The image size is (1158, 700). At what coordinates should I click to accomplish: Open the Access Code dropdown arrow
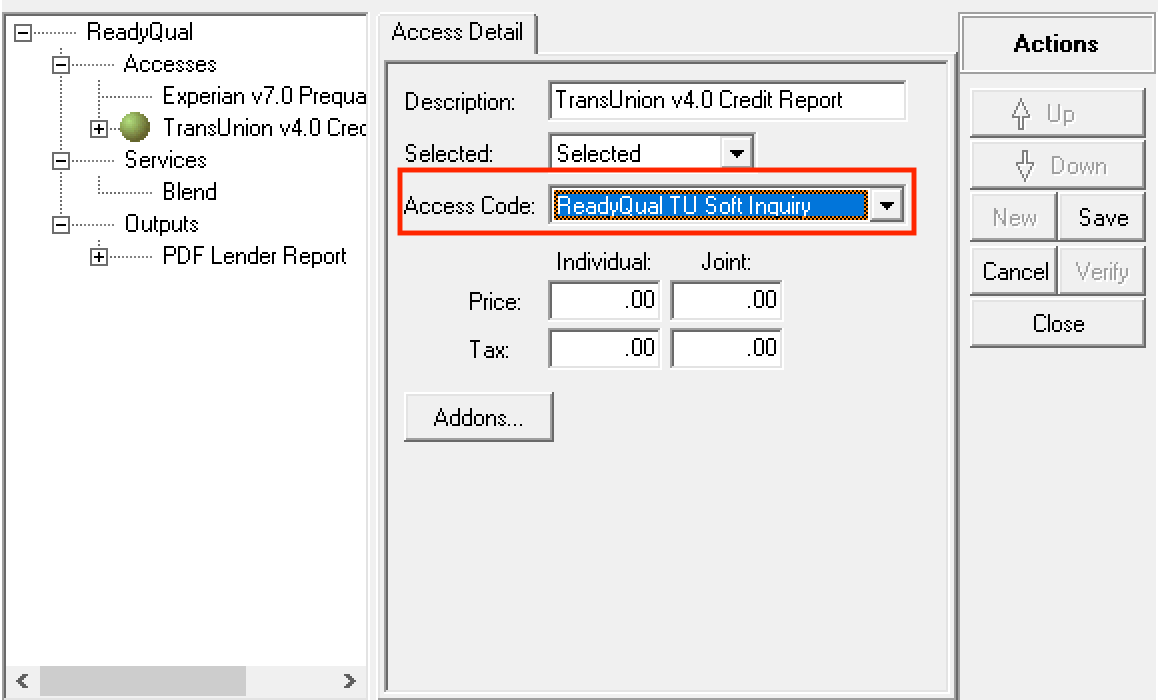(x=886, y=205)
